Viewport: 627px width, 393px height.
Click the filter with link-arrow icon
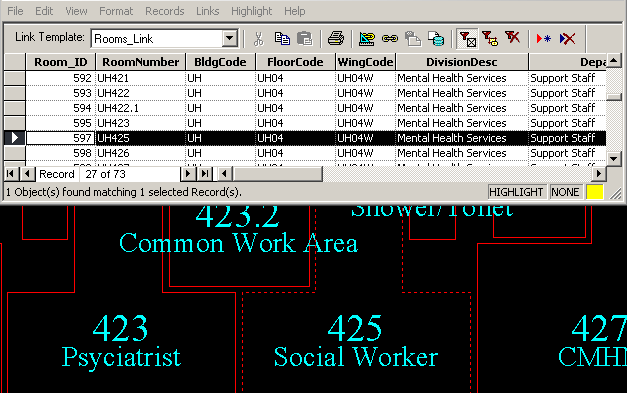pos(490,39)
